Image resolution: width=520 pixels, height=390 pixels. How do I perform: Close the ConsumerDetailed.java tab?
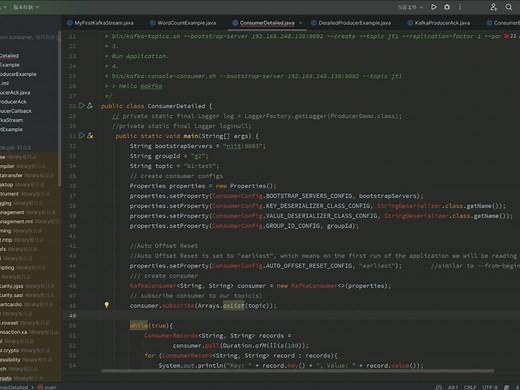pyautogui.click(x=300, y=23)
